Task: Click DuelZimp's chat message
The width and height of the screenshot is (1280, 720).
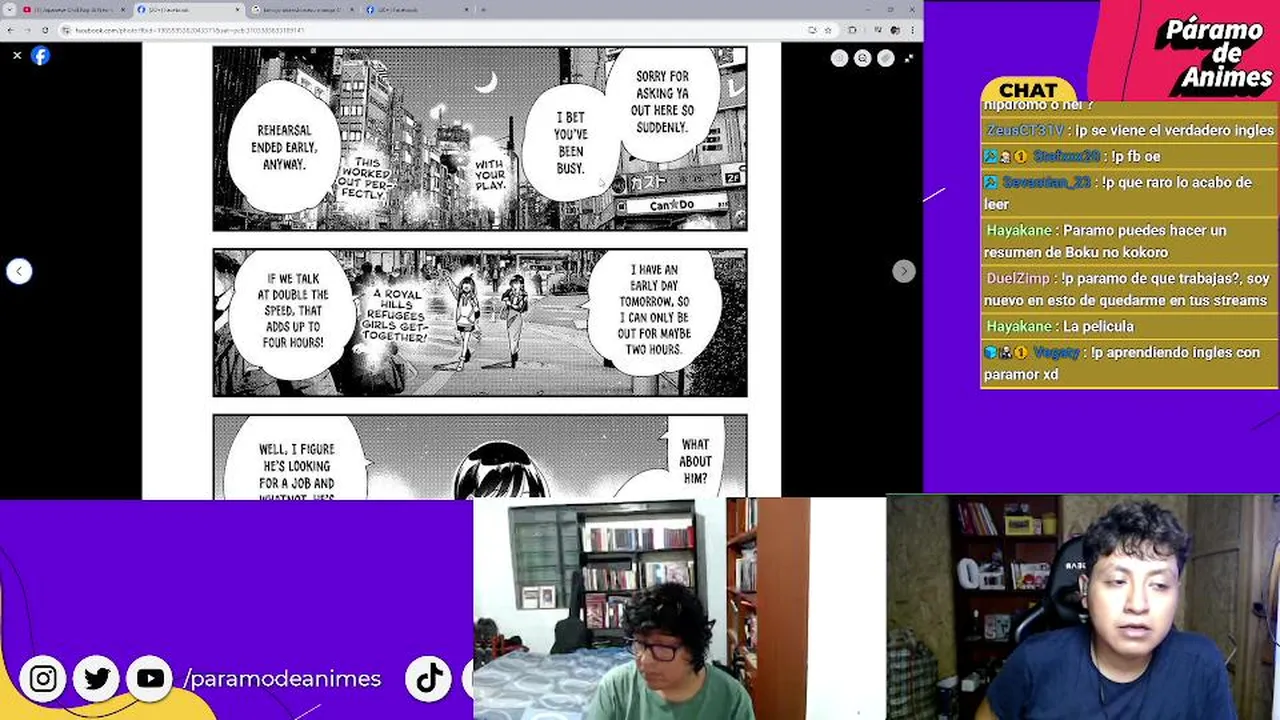Action: 1129,289
